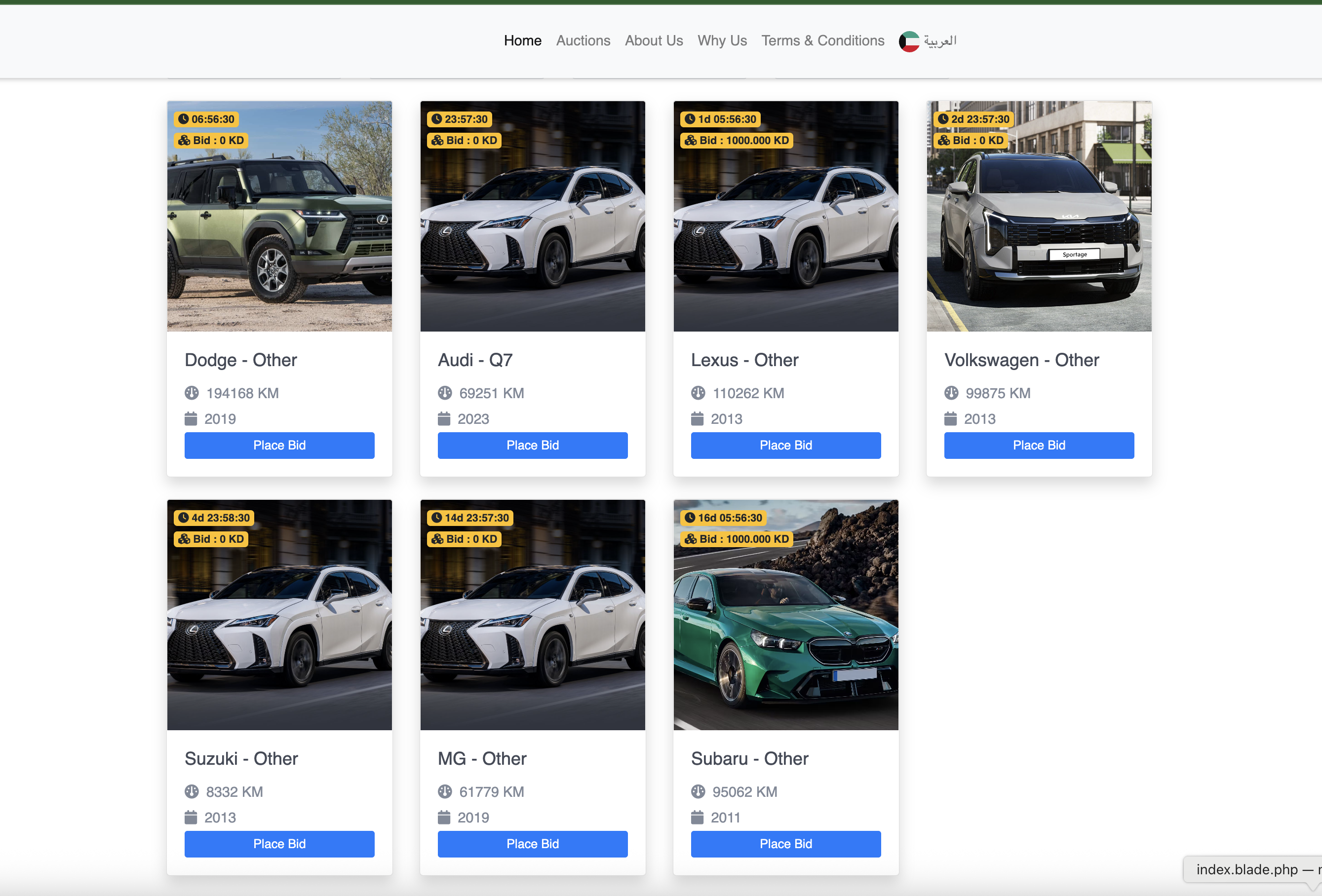Click clock icon on Dodge timer badge
The width and height of the screenshot is (1322, 896).
point(183,119)
